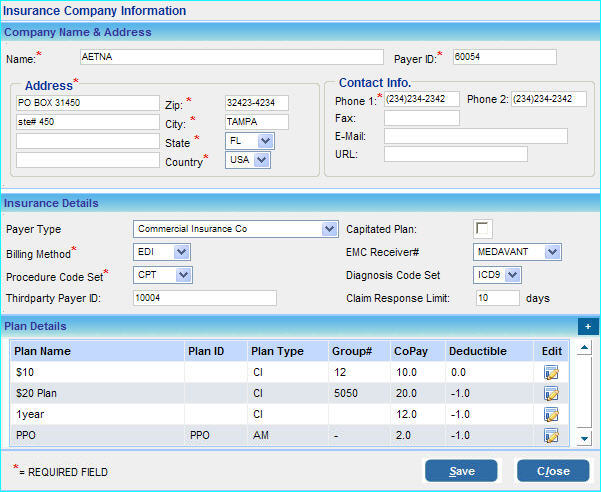Viewport: 601px width, 492px height.
Task: Click the edit icon for $20 Plan
Action: pyautogui.click(x=550, y=393)
